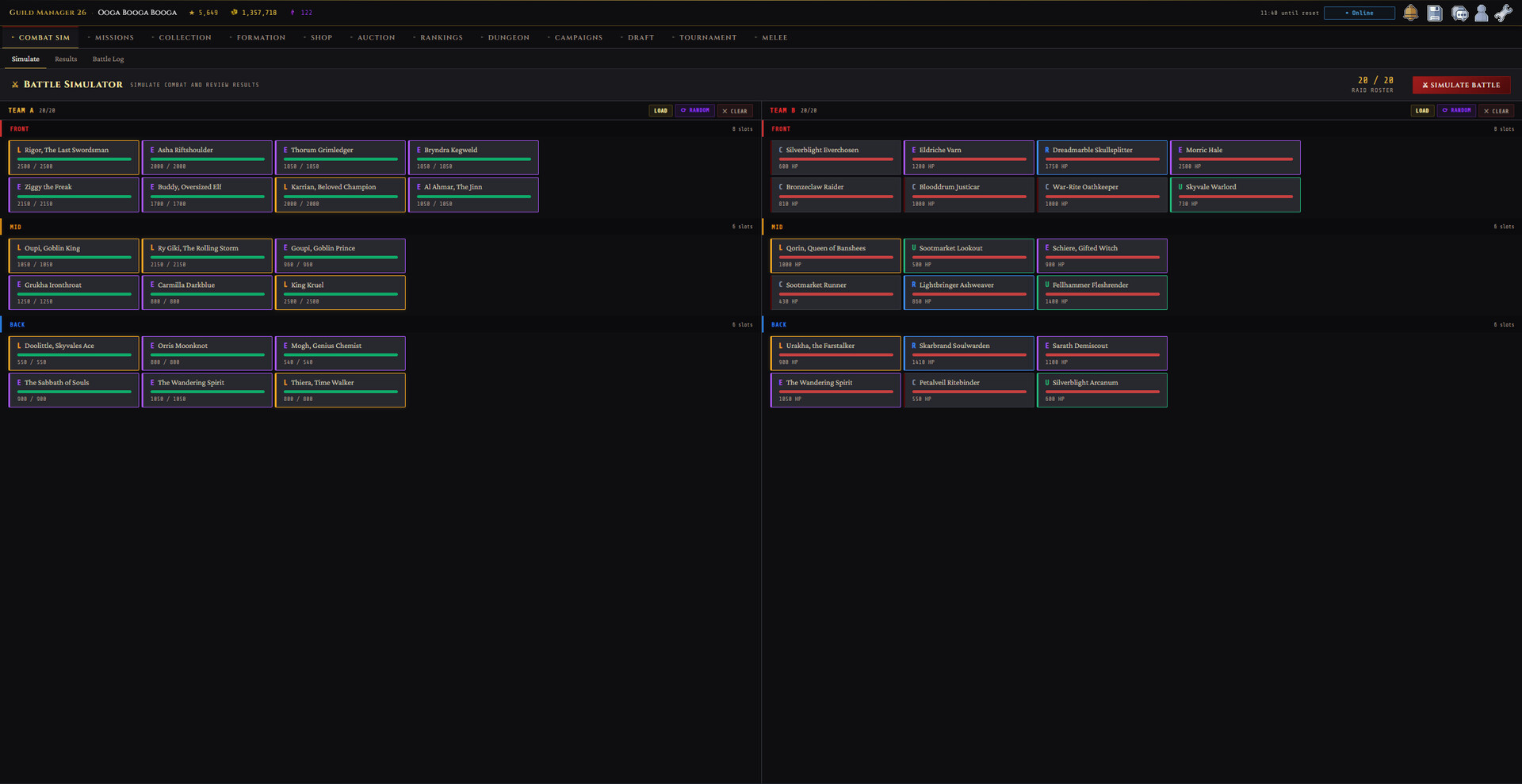The image size is (1522, 784).
Task: Clear Team B using the CLEAR button
Action: click(1497, 110)
